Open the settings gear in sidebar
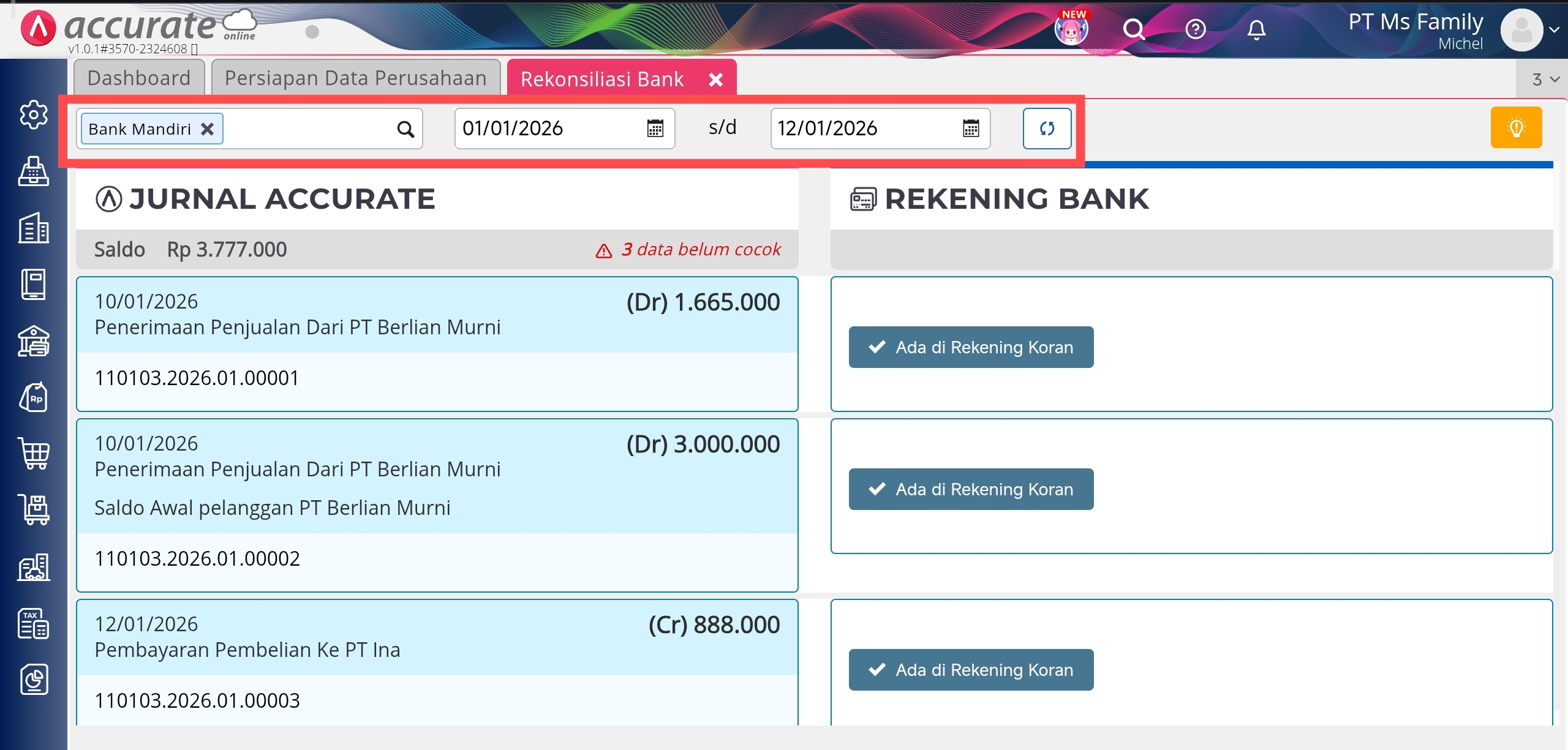1568x750 pixels. pos(34,114)
